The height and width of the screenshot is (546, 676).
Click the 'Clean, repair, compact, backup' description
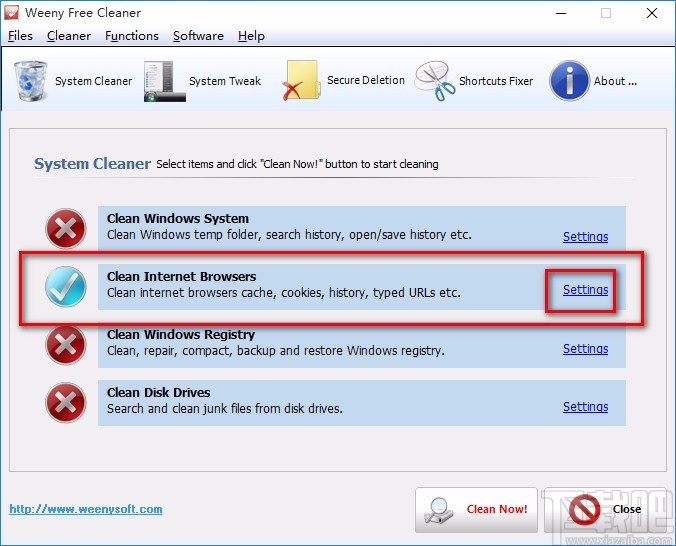click(x=275, y=351)
